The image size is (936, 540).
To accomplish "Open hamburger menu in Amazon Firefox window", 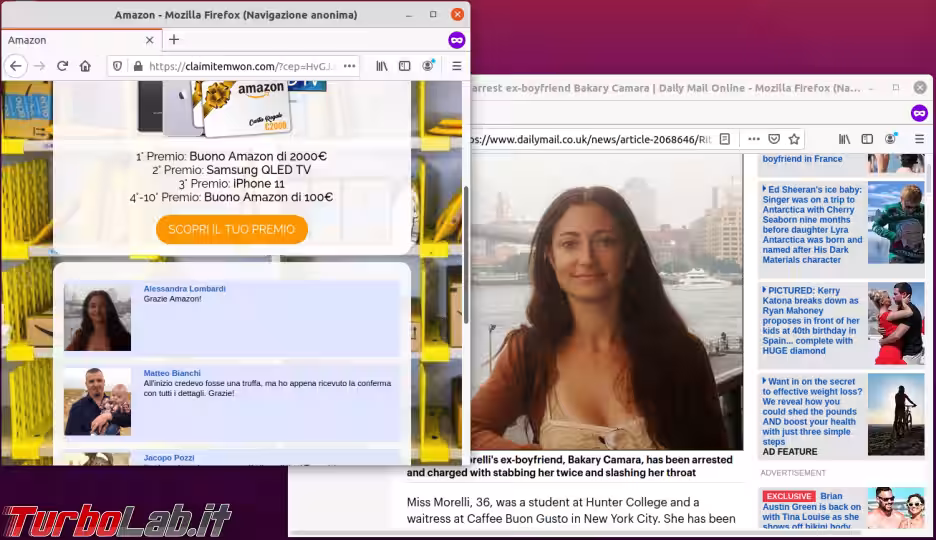I will point(457,66).
